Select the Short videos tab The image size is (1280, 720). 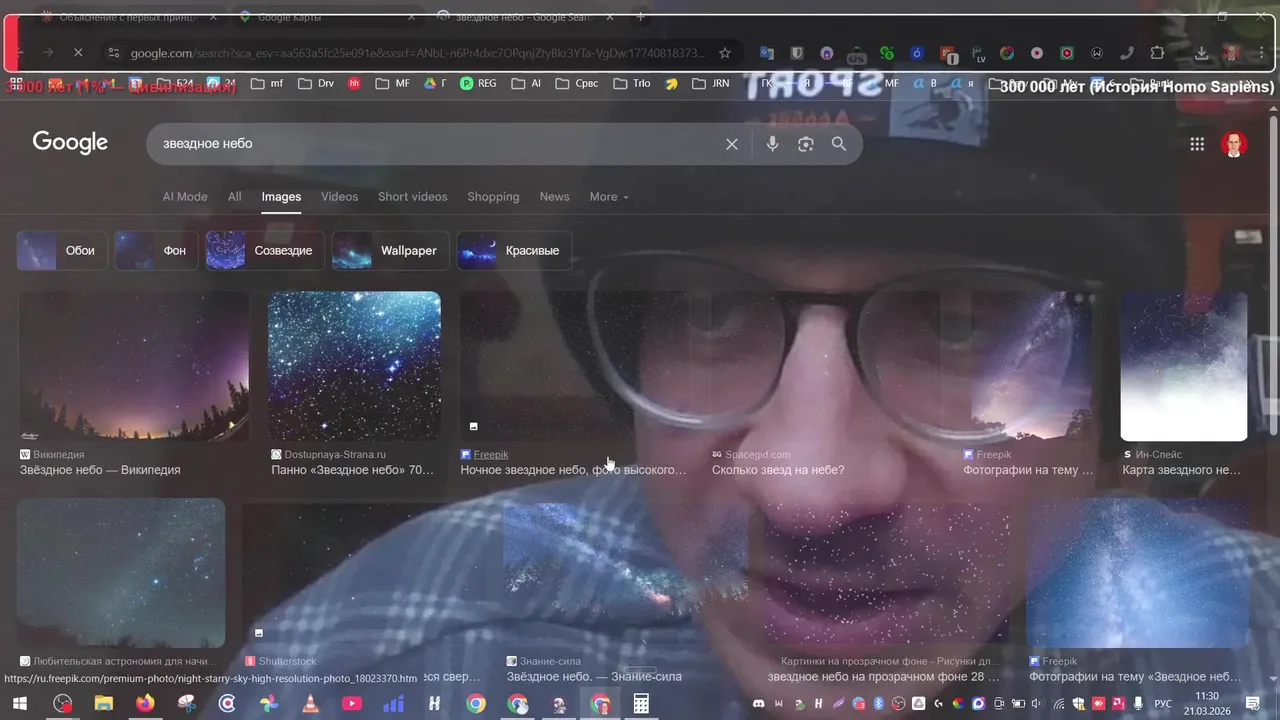[412, 197]
